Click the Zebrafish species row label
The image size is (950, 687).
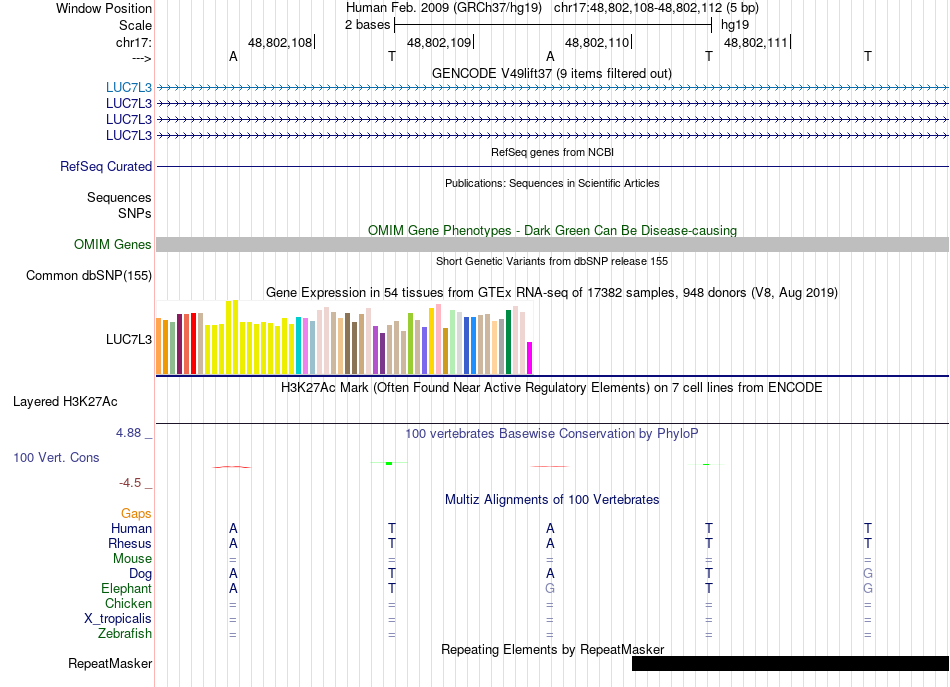[x=125, y=634]
